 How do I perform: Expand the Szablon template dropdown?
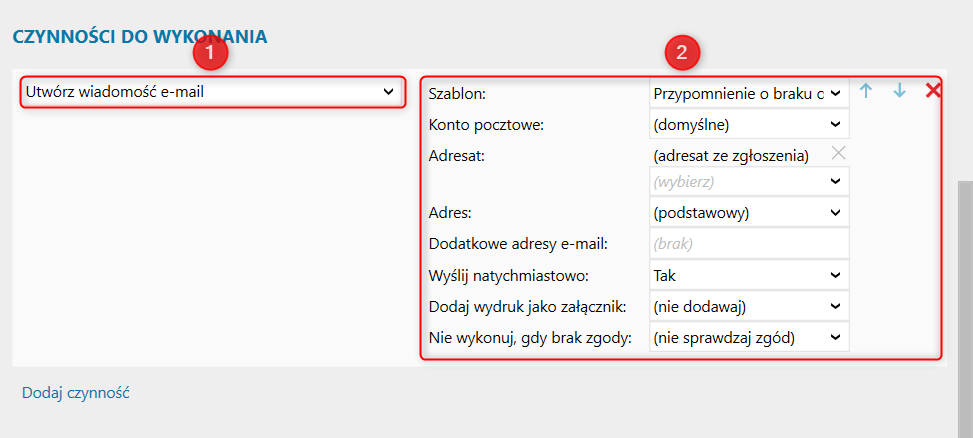748,93
